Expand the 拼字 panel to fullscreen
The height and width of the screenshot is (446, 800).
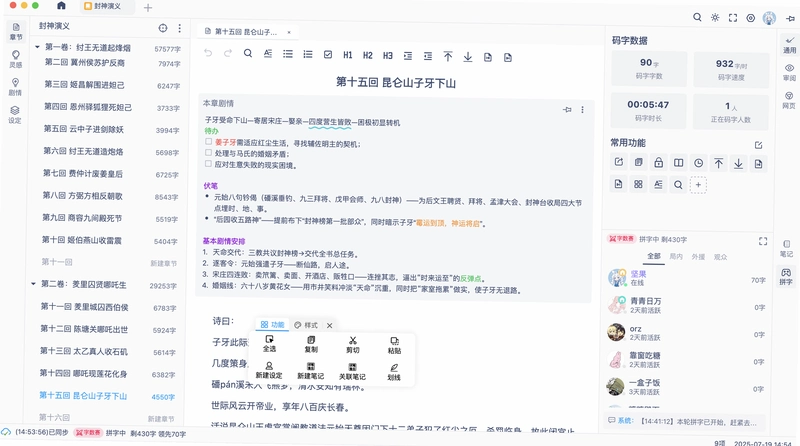(763, 241)
